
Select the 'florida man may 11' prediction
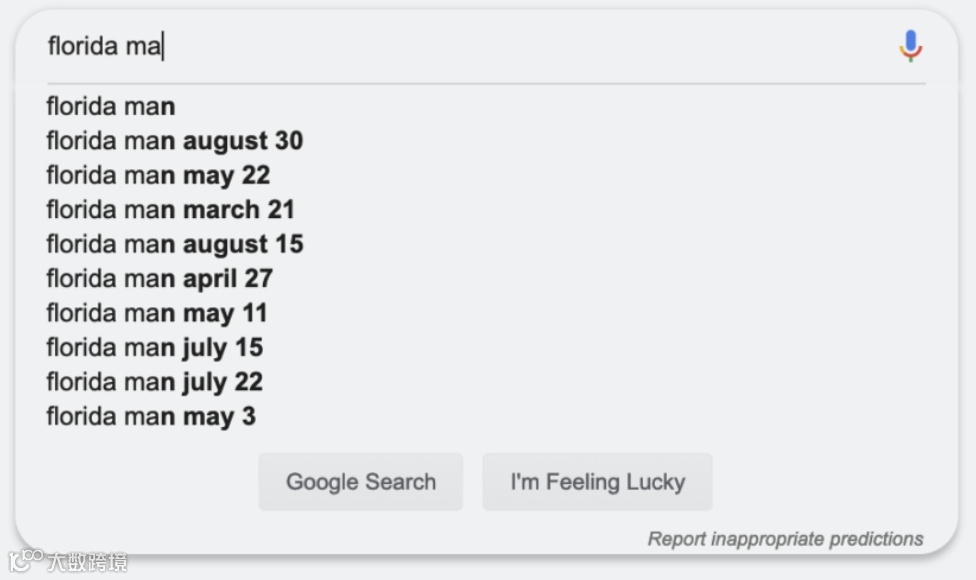(157, 313)
